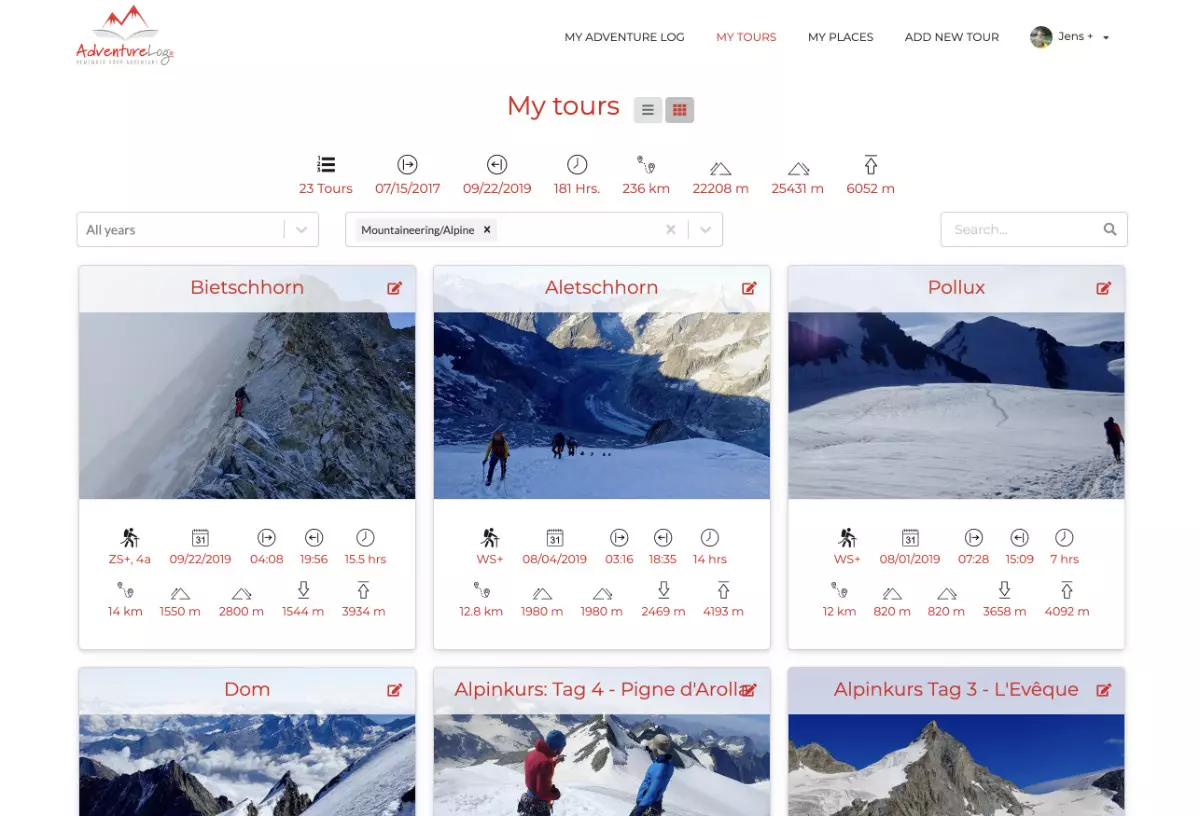Click the total hours clock icon
This screenshot has height=816, width=1200.
click(577, 165)
